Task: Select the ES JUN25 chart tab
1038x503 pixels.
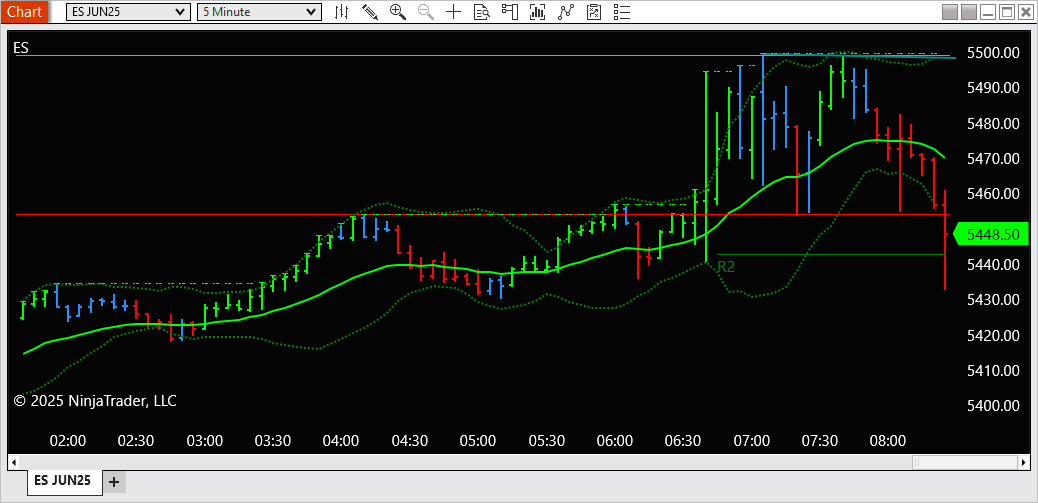Action: pos(64,480)
